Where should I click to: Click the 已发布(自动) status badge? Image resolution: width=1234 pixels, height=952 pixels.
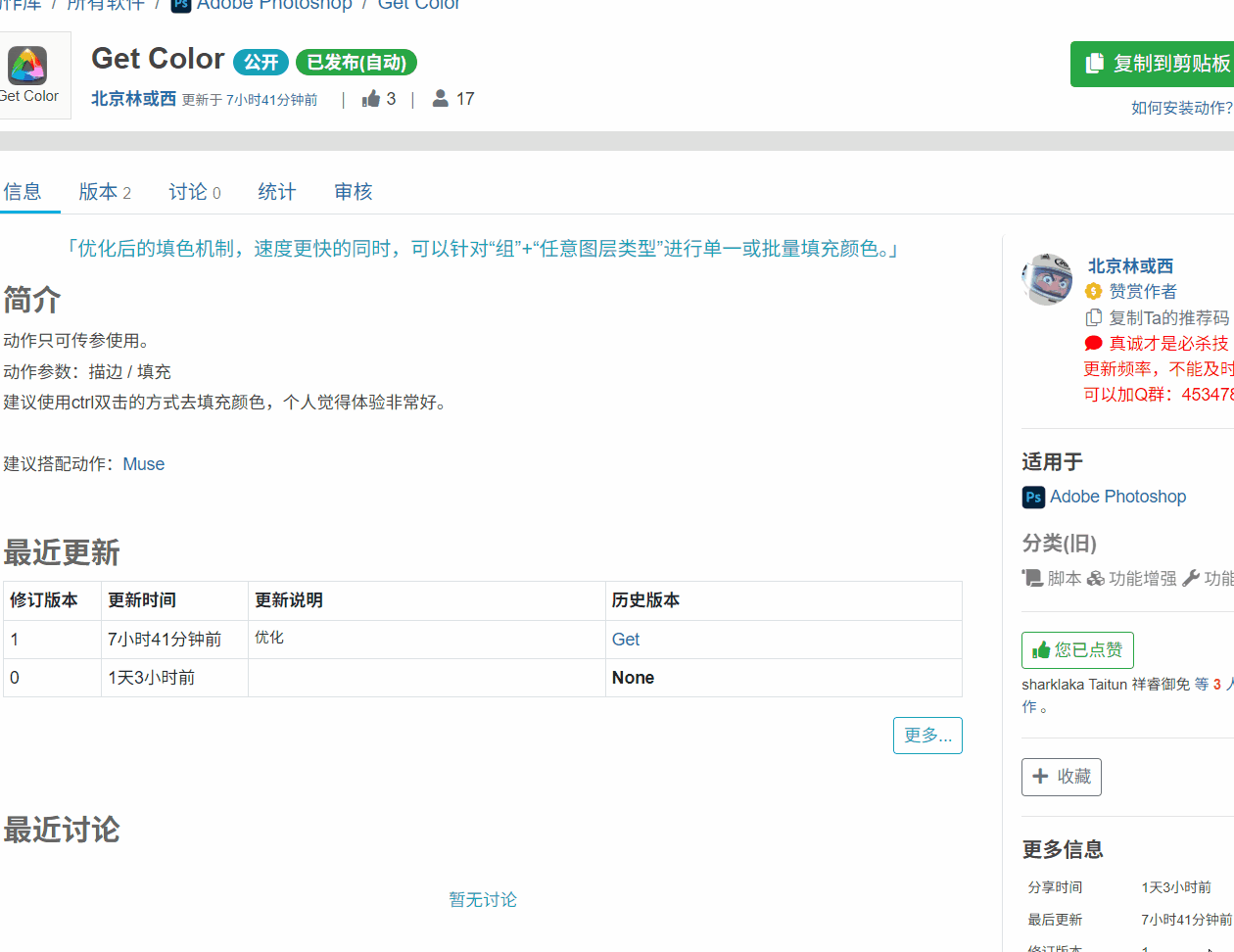click(x=356, y=63)
